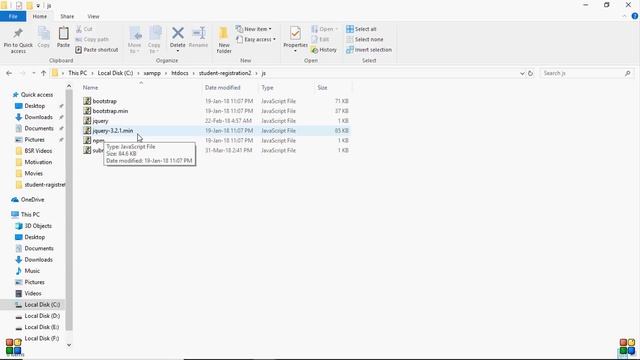Go up one folder level
This screenshot has width=640, height=360.
(44, 73)
